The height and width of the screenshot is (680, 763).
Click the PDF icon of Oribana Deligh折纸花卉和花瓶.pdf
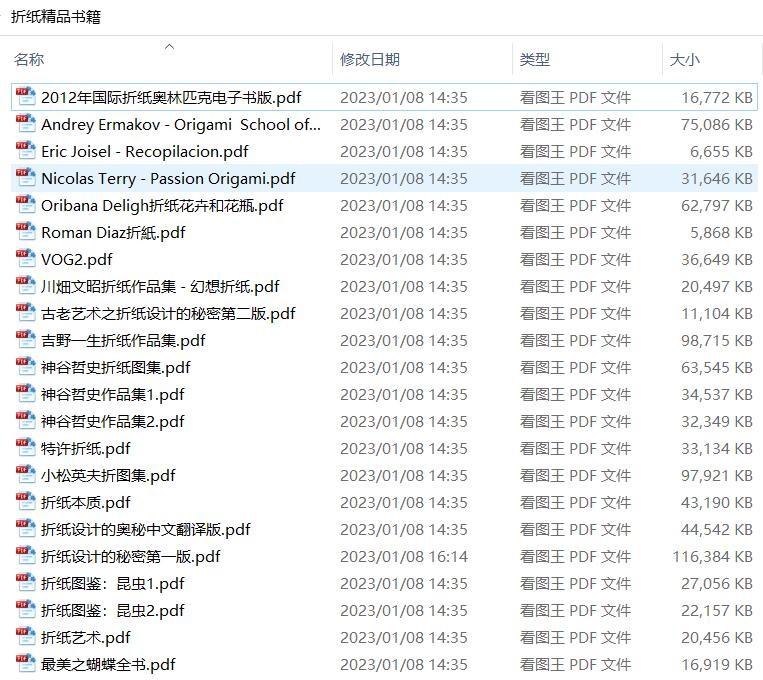[x=25, y=204]
